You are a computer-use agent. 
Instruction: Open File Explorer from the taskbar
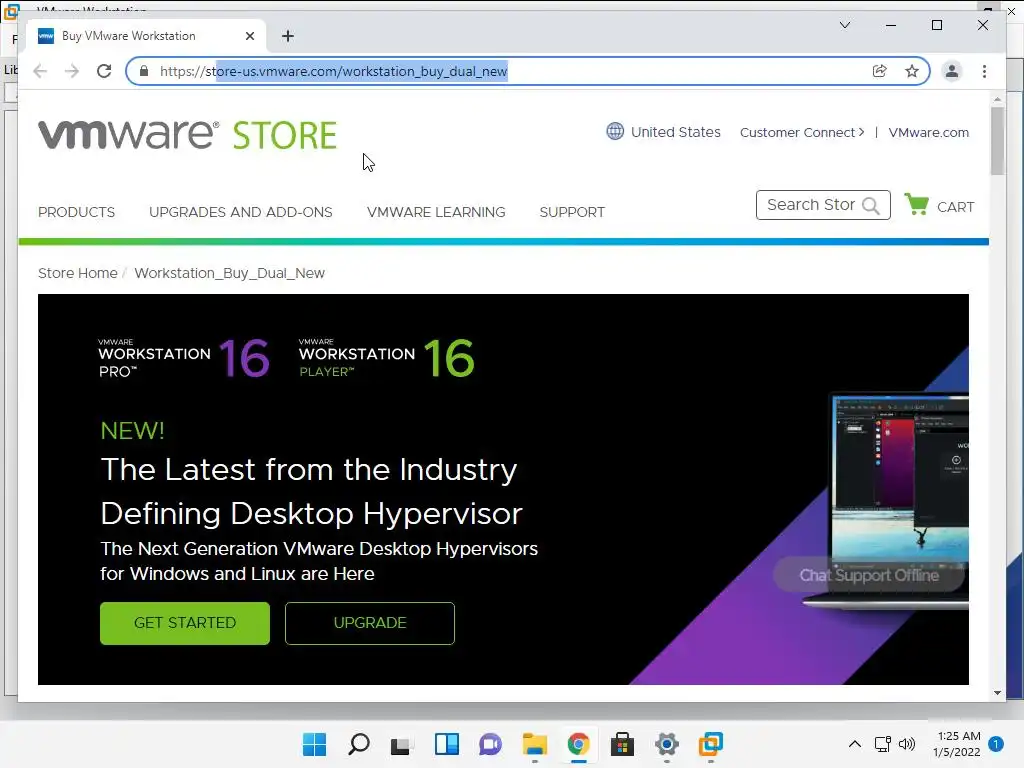[535, 744]
